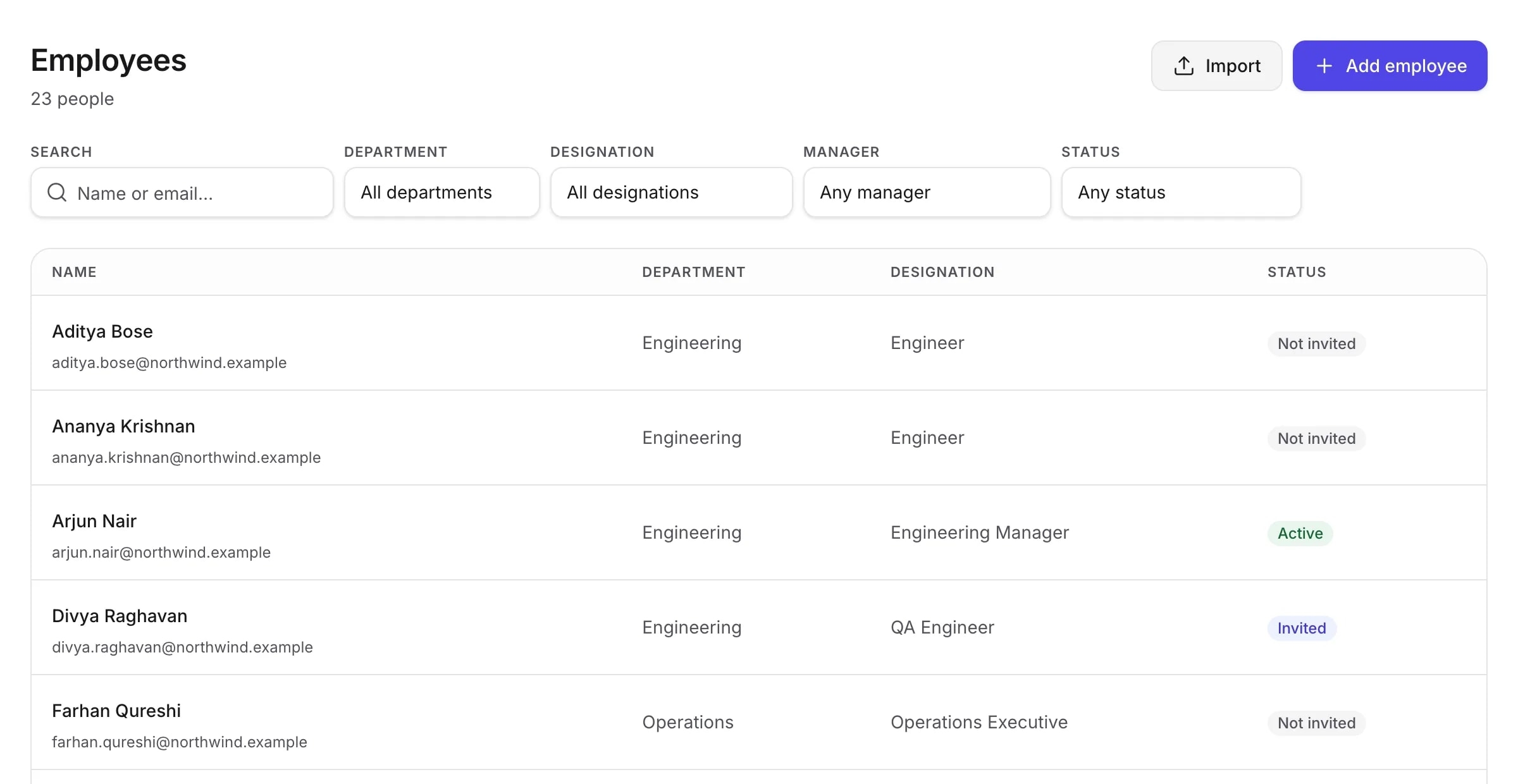
Task: Click QA Engineer designation cell
Action: pyautogui.click(x=942, y=627)
